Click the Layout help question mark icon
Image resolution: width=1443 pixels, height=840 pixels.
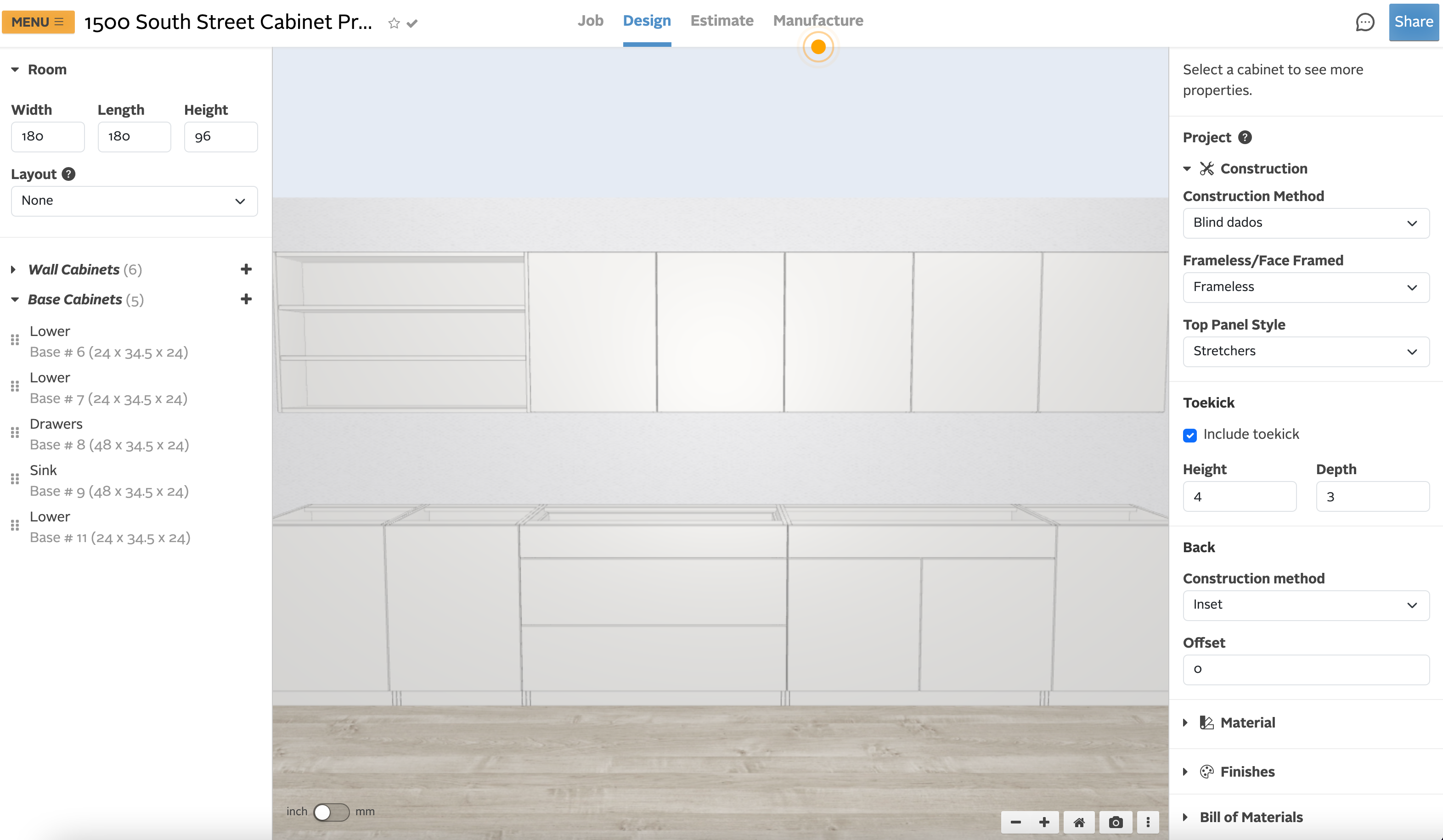click(68, 174)
